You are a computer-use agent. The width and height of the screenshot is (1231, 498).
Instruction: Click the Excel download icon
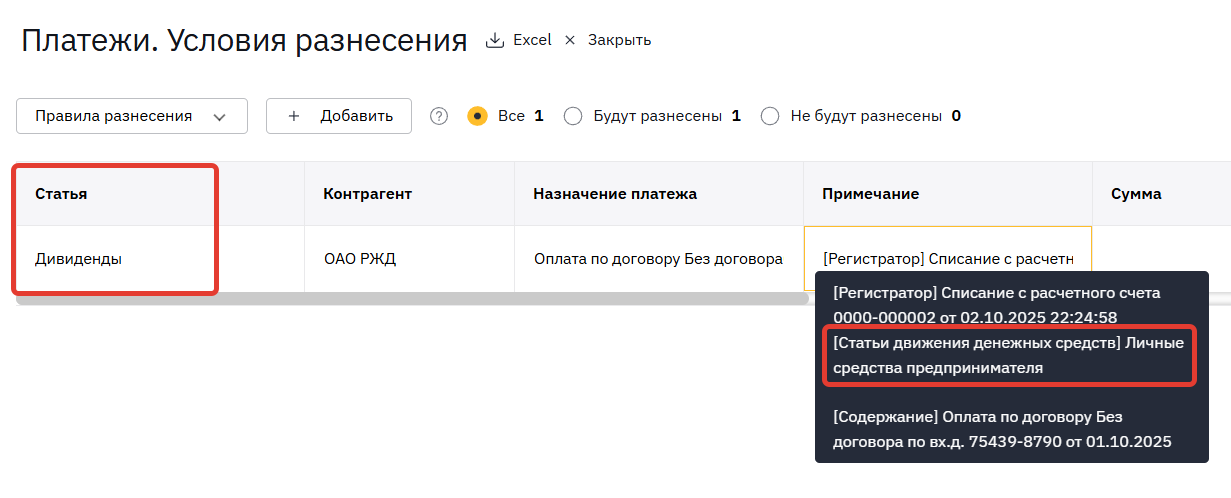(x=494, y=40)
